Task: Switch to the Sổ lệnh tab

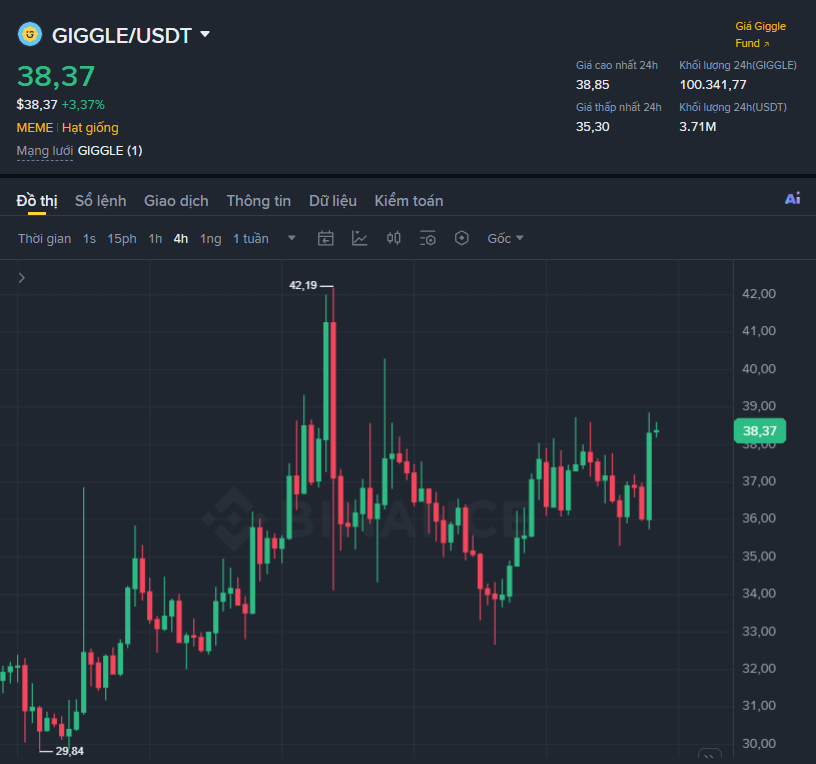Action: click(100, 201)
